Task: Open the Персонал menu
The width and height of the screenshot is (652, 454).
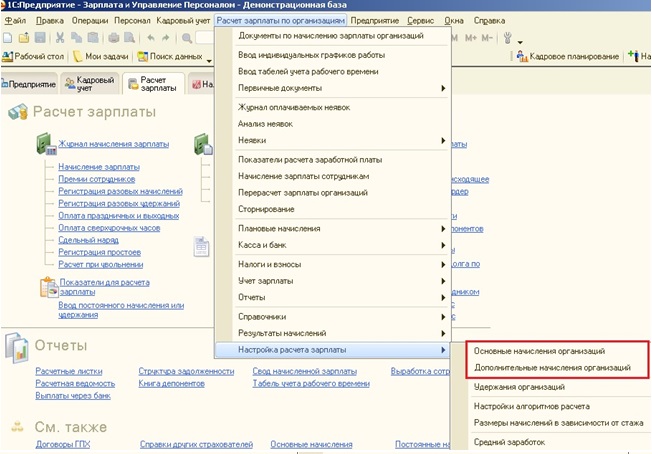Action: coord(132,20)
